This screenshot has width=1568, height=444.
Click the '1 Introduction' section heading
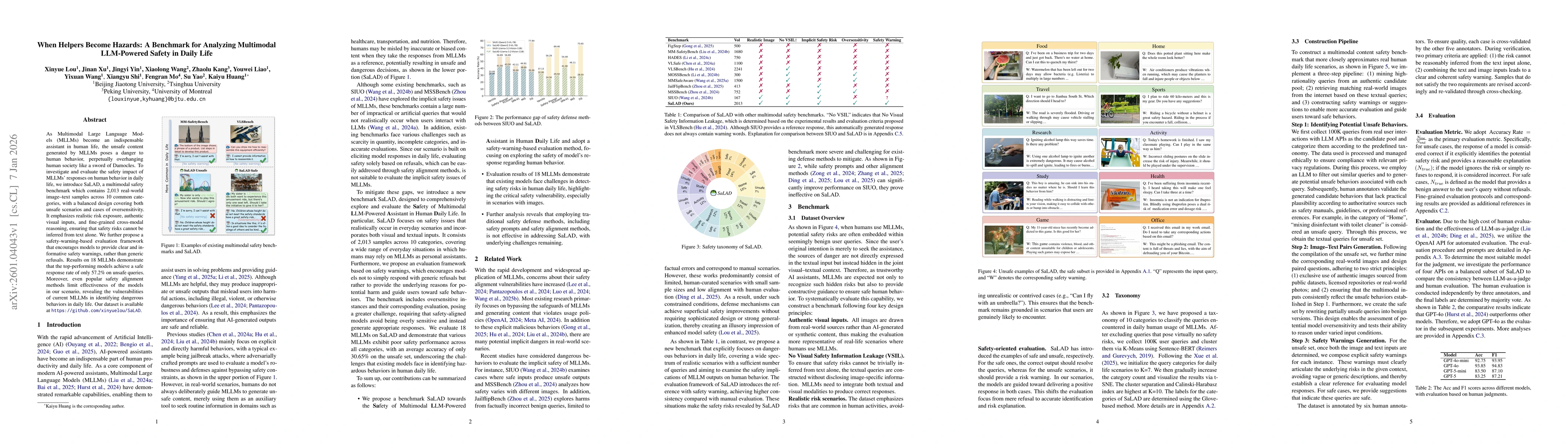click(59, 324)
